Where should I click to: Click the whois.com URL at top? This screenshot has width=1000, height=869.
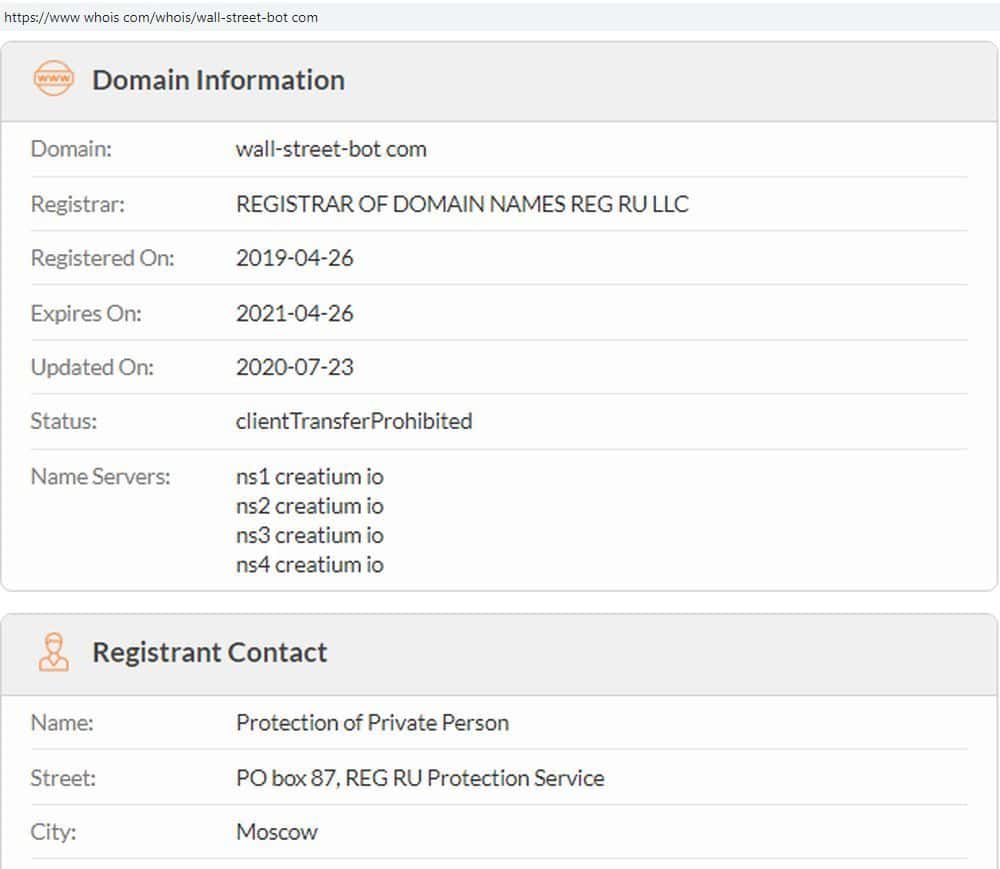tap(161, 17)
